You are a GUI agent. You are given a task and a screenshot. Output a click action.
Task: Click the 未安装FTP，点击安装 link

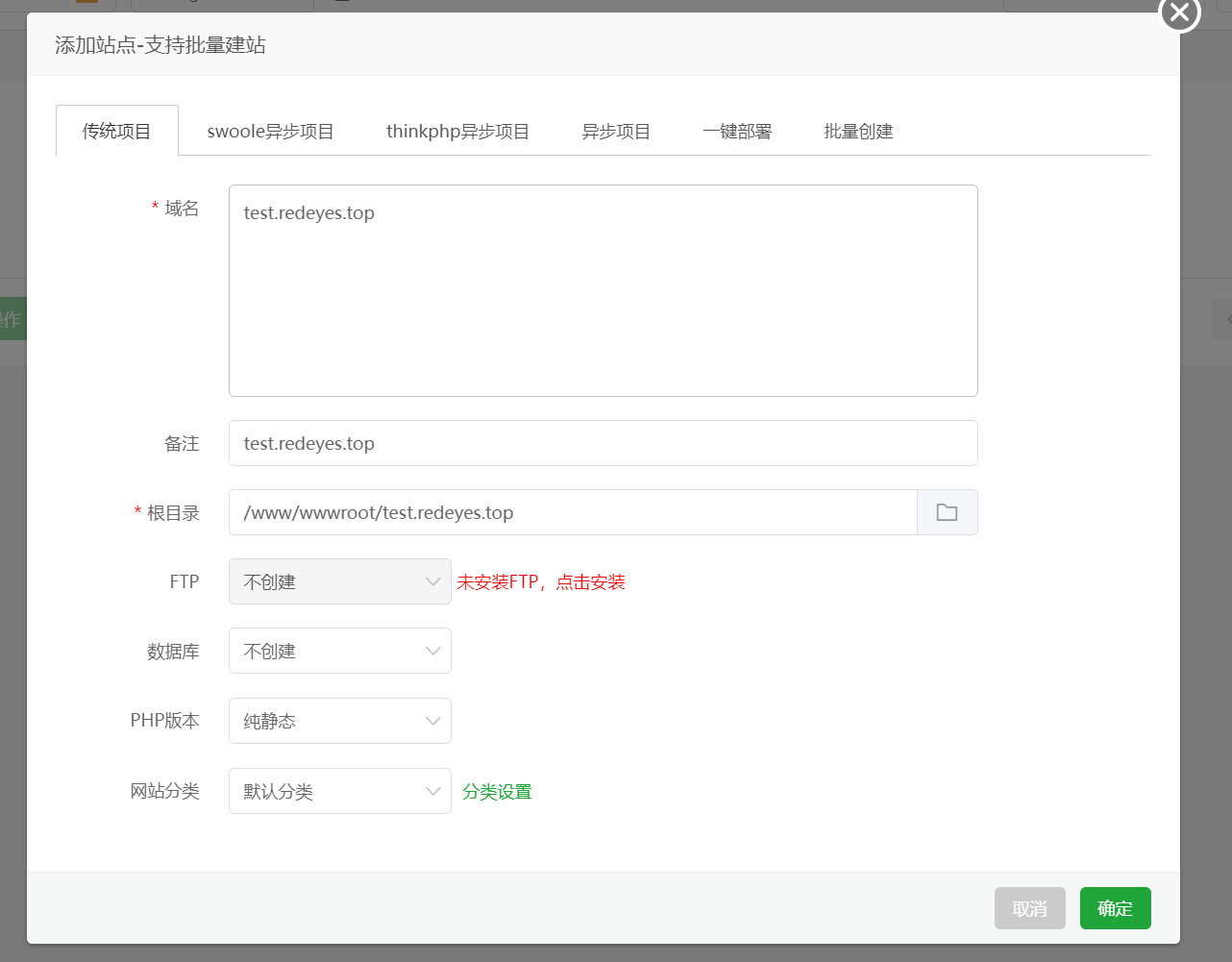540,582
